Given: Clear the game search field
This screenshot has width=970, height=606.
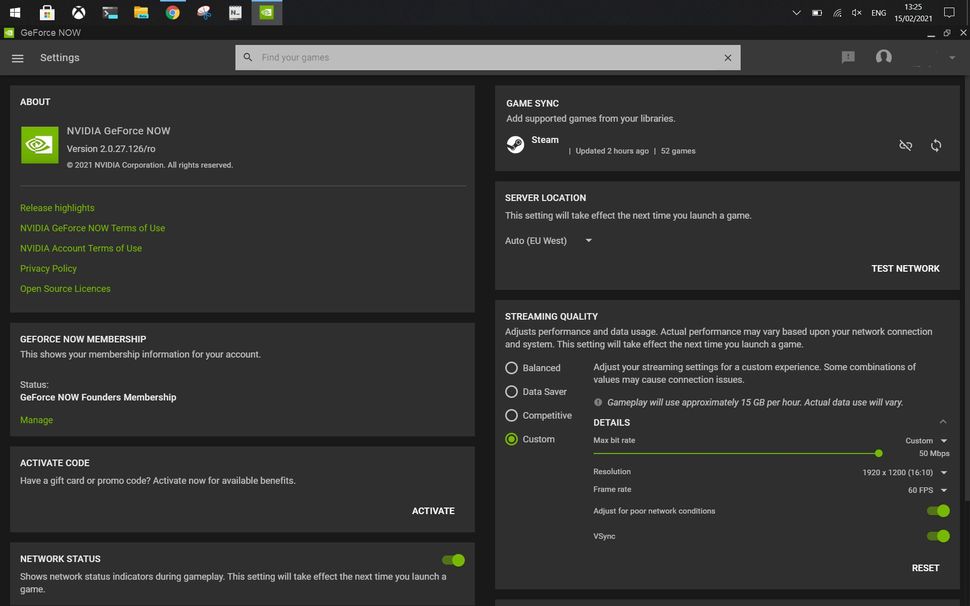Looking at the screenshot, I should pyautogui.click(x=728, y=57).
